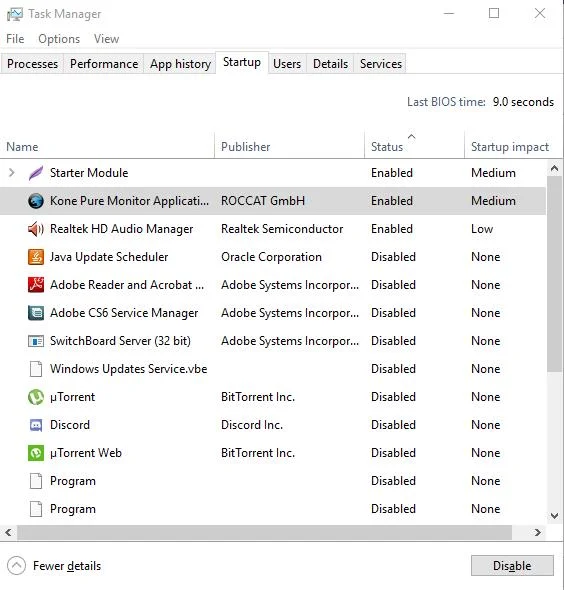Switch to the Performance tab

(x=104, y=64)
